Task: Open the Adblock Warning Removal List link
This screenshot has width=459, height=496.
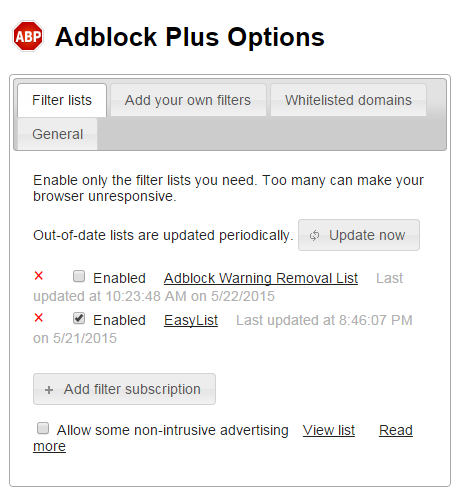Action: pyautogui.click(x=261, y=278)
